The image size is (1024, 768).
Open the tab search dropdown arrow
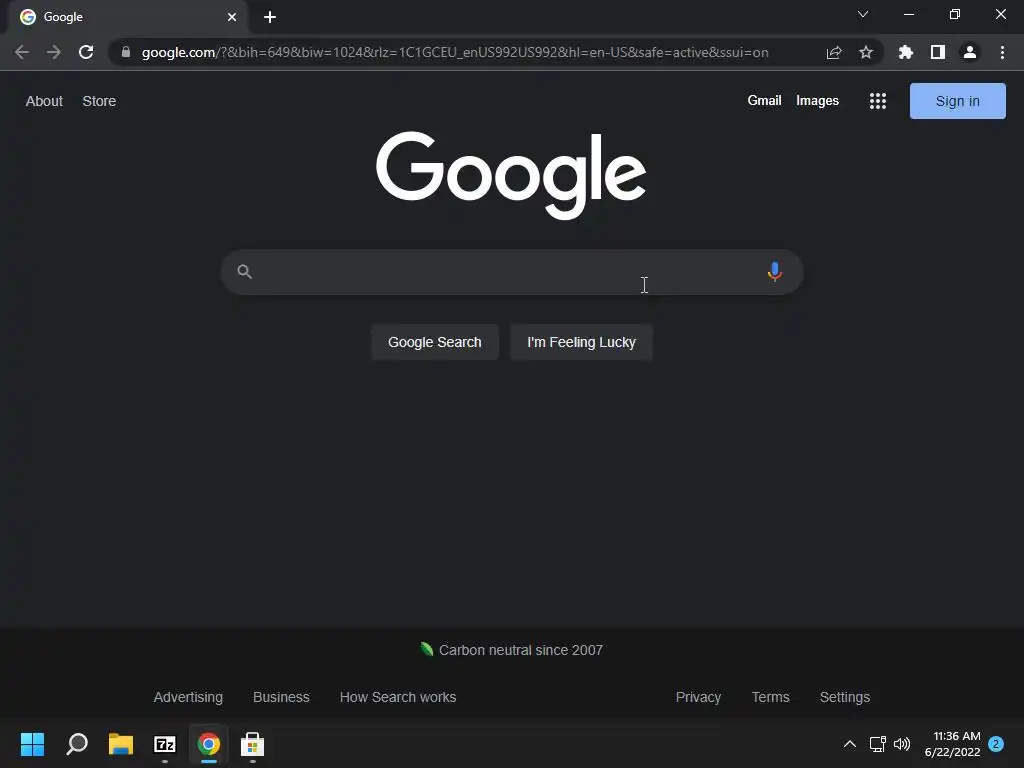863,14
